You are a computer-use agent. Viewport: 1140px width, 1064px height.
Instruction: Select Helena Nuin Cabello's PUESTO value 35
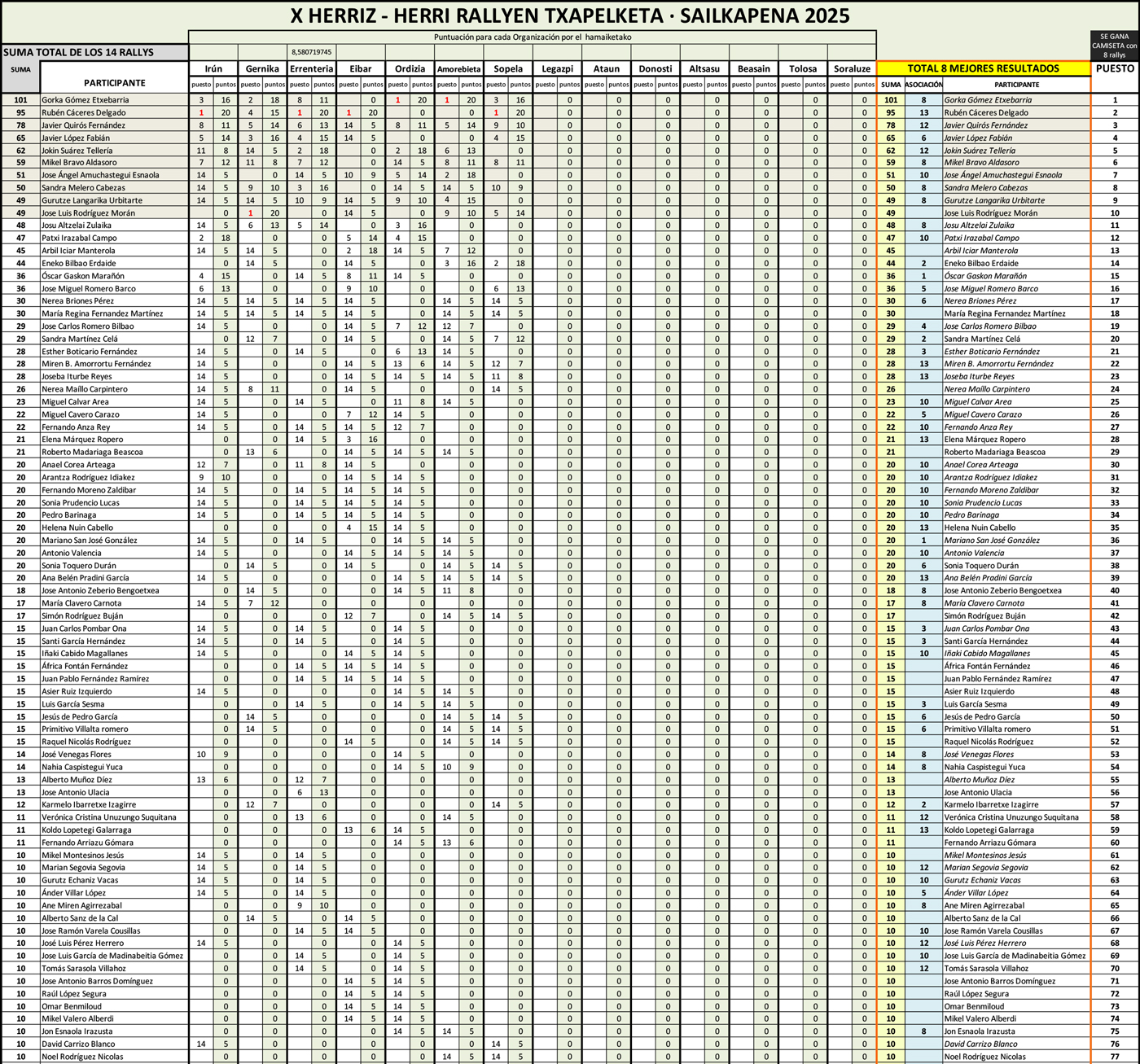point(1116,528)
